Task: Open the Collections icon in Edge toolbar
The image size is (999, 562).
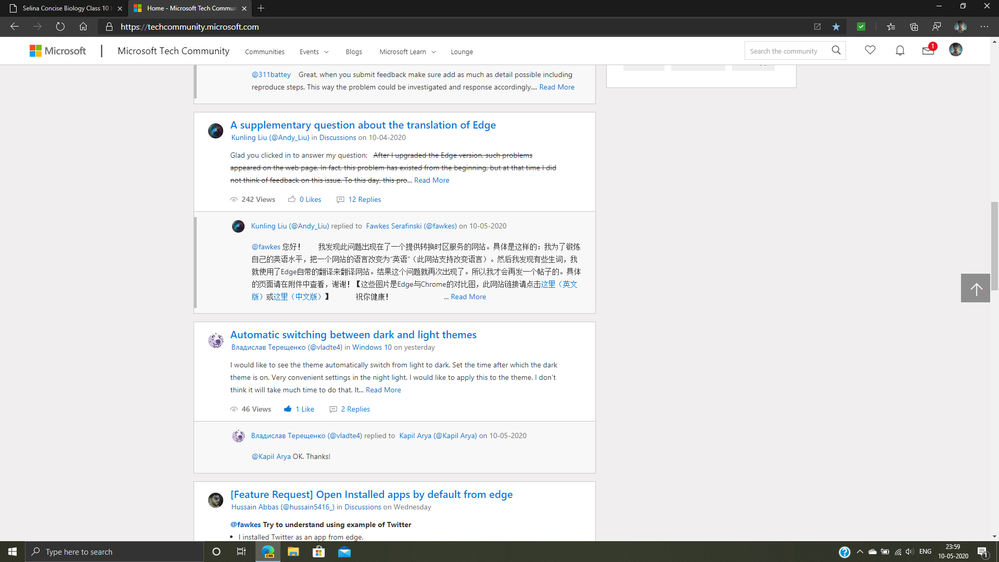Action: [x=914, y=27]
